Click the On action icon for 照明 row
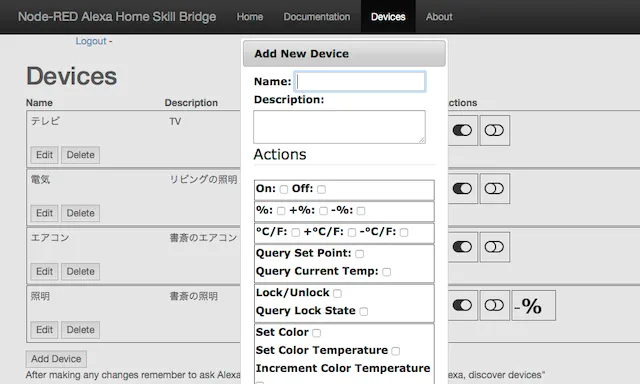This screenshot has width=640, height=384. (462, 305)
